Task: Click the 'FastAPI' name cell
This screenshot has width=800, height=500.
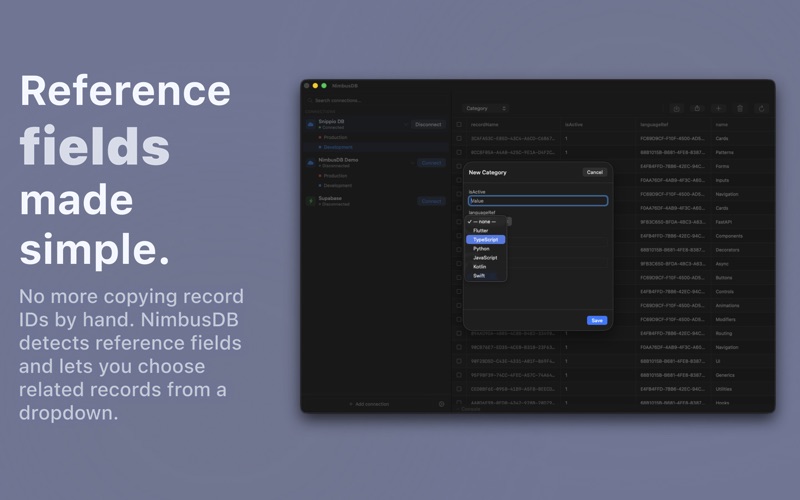Action: click(724, 222)
